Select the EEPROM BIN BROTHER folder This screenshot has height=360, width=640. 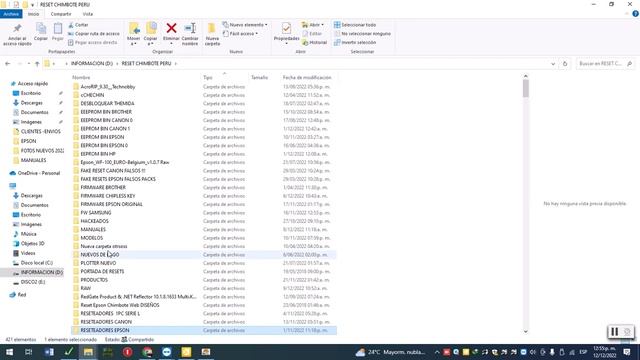point(106,112)
